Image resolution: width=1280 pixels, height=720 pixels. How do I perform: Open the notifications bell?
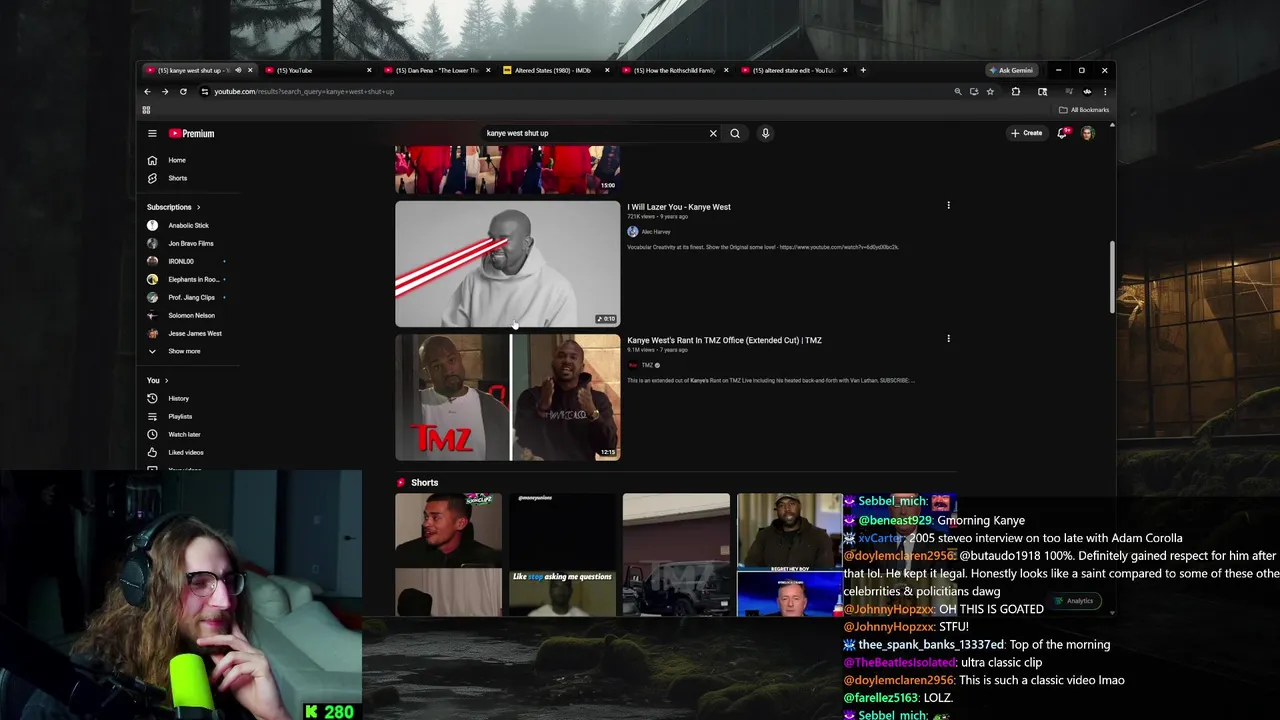coord(1062,133)
